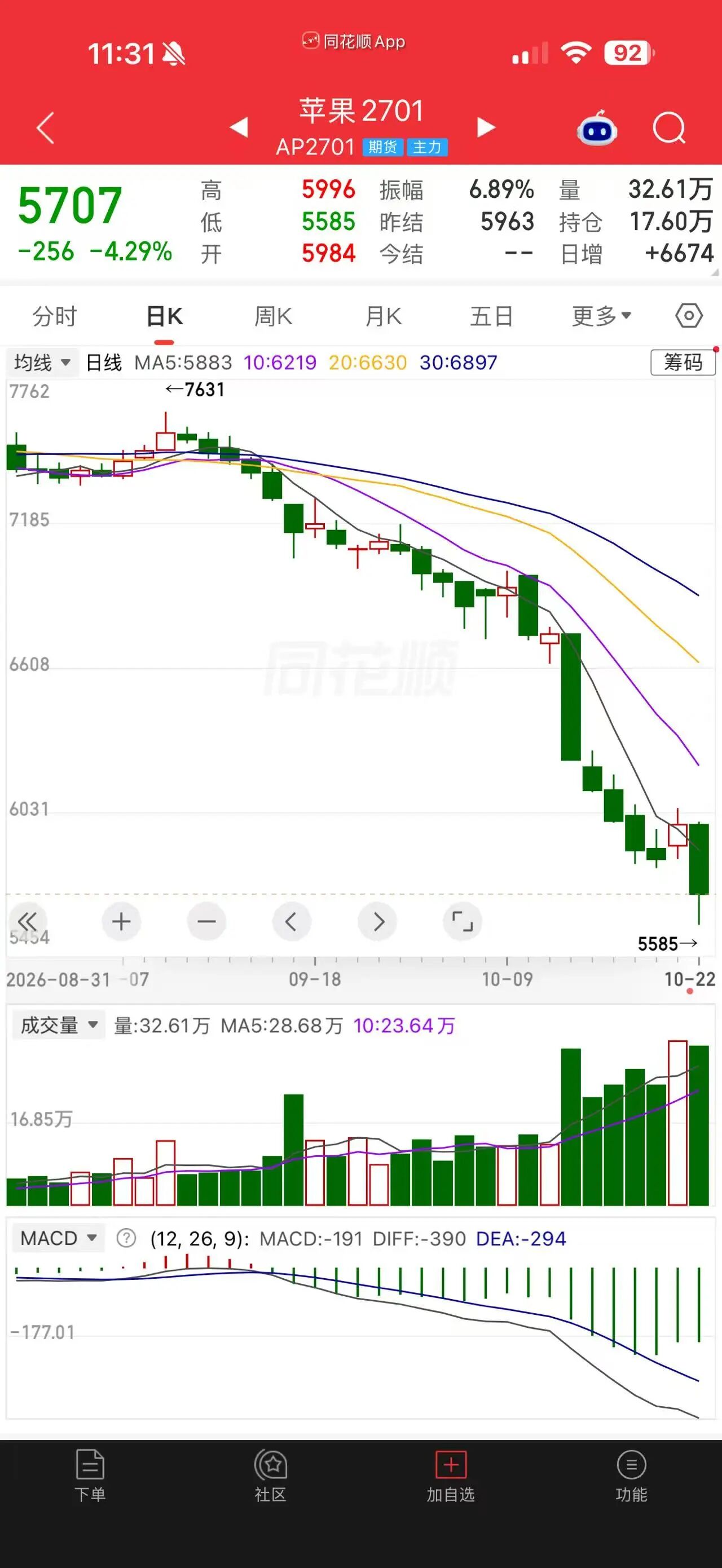Image resolution: width=722 pixels, height=1568 pixels.
Task: Go to previous contract arrow
Action: coord(239,128)
